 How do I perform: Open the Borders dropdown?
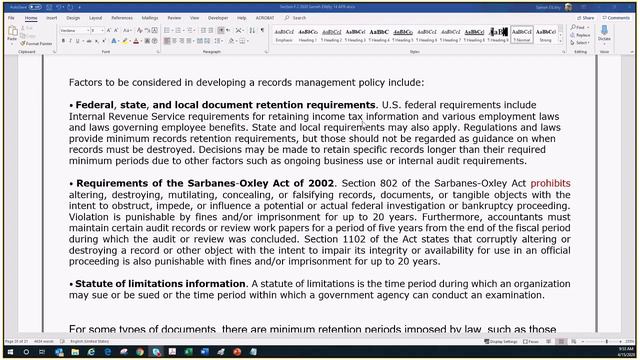tap(243, 41)
